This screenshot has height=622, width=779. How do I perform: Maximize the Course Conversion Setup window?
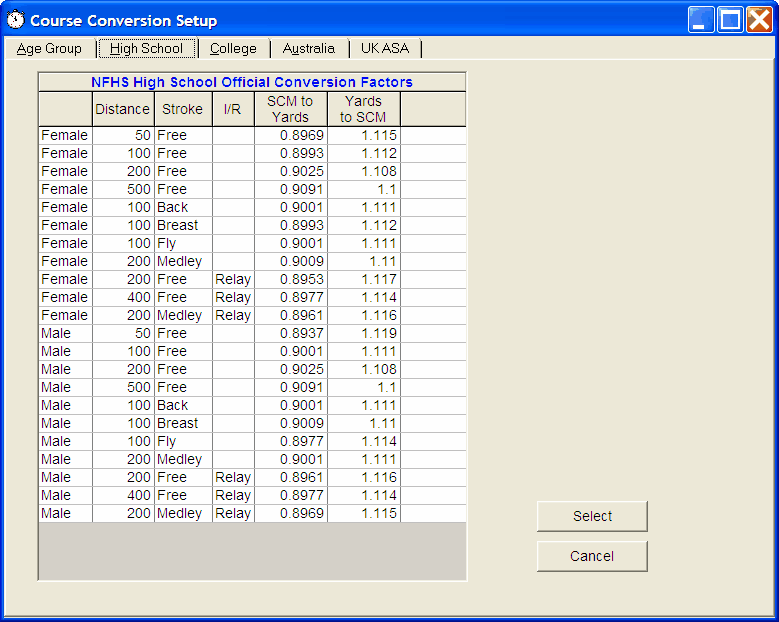[730, 20]
